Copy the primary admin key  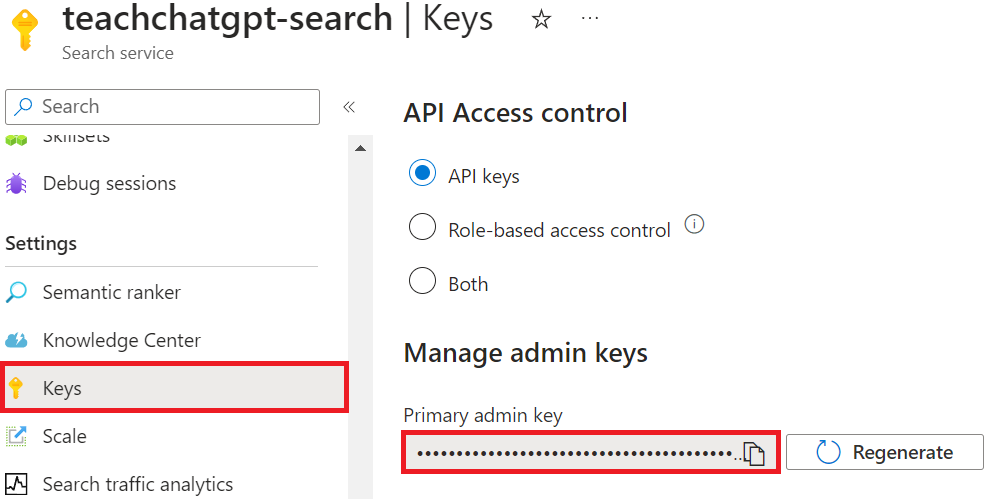point(754,454)
